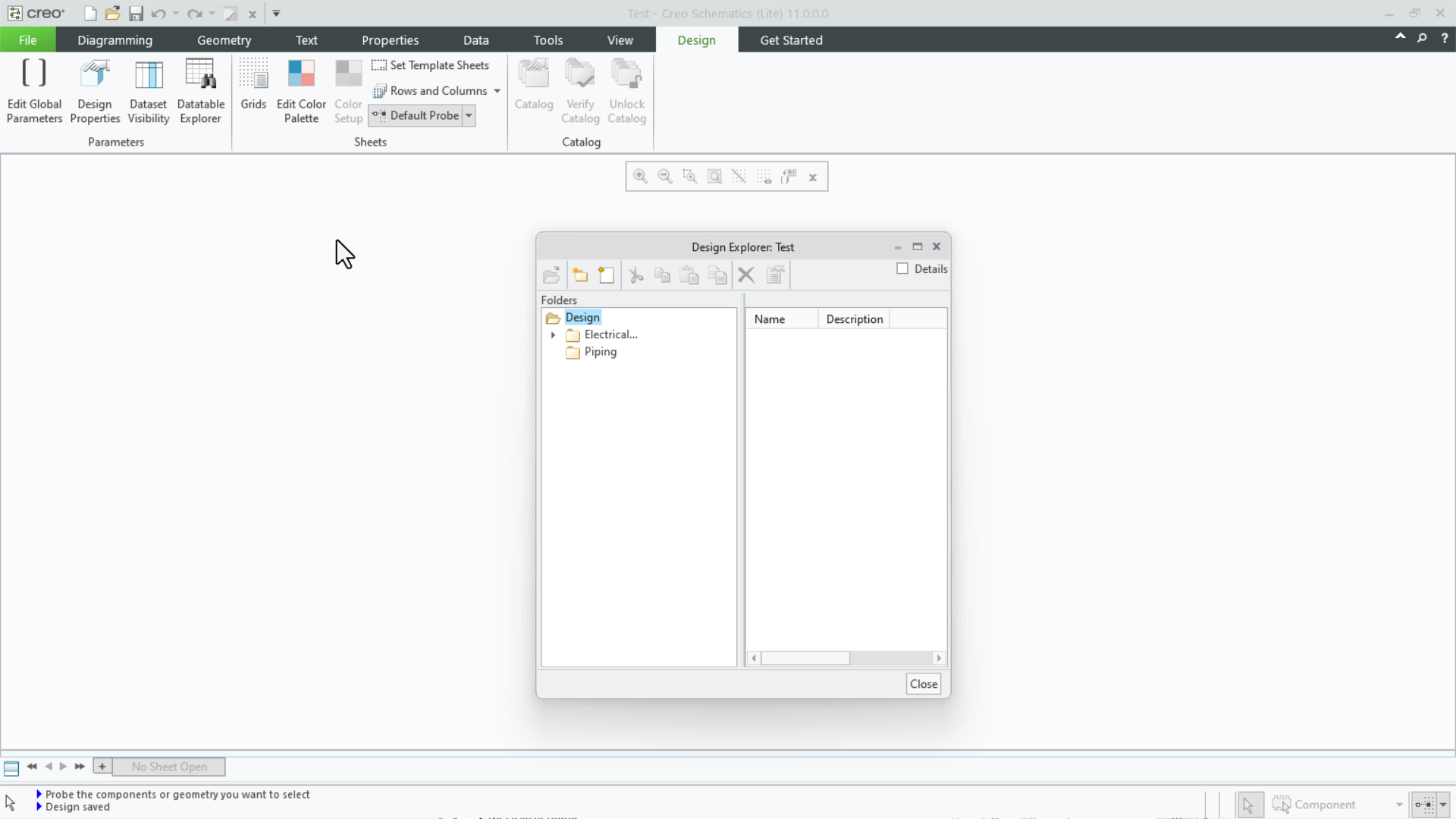Click the Properties icon in Design Explorer

click(x=775, y=275)
